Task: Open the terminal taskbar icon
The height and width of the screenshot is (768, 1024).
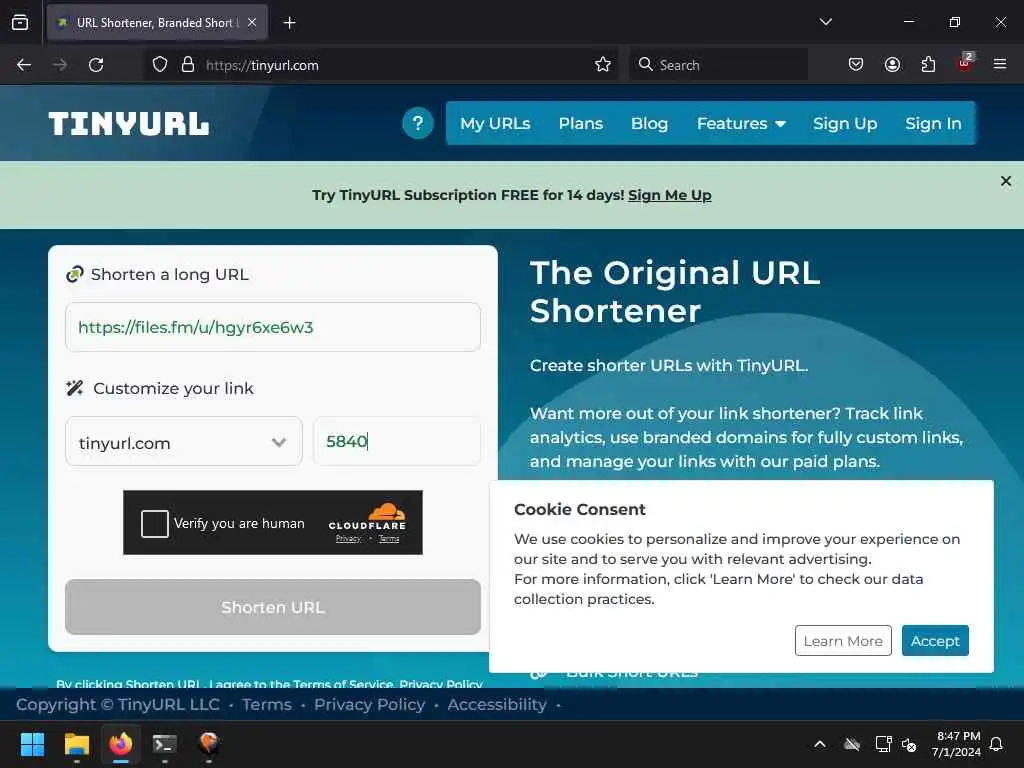Action: [165, 744]
